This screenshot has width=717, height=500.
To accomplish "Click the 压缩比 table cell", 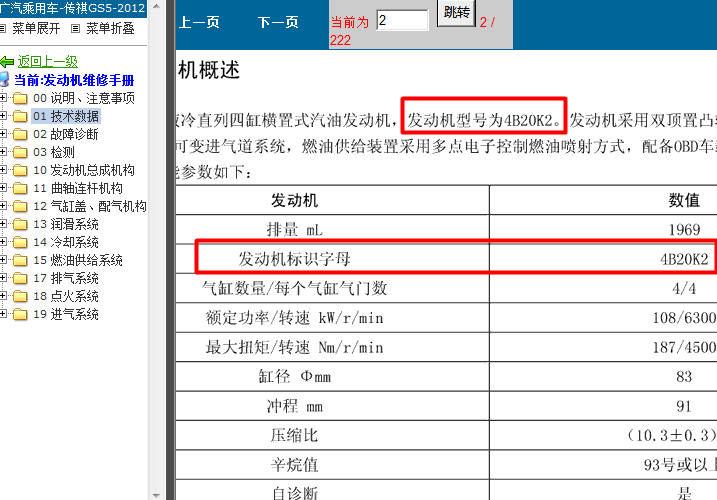I will pos(332,435).
